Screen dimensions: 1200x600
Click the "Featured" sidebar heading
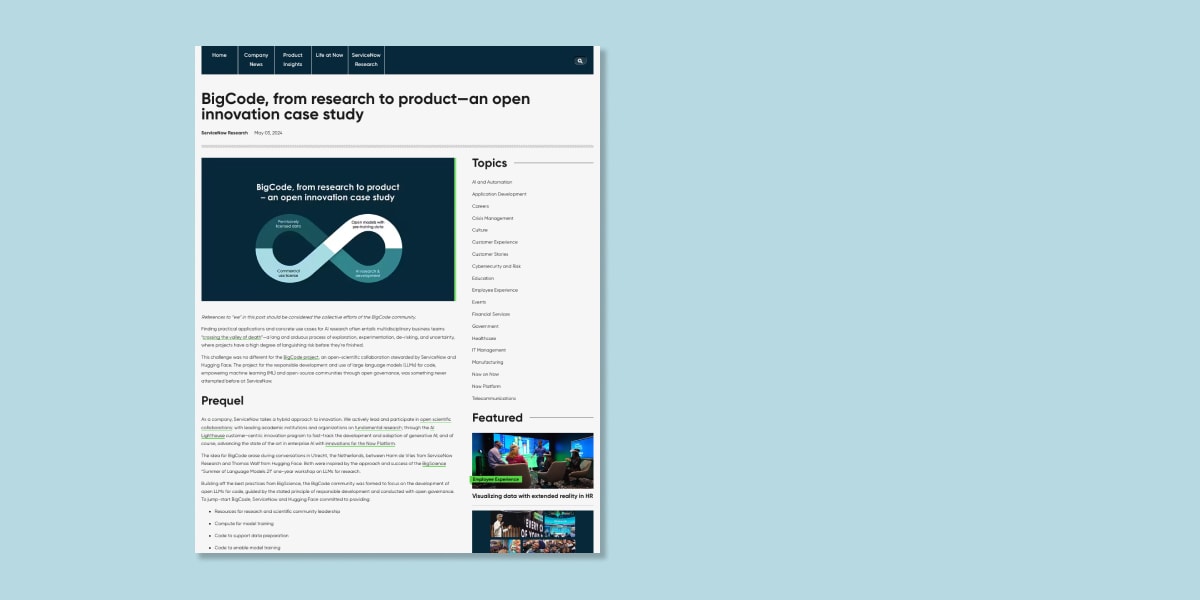[497, 418]
